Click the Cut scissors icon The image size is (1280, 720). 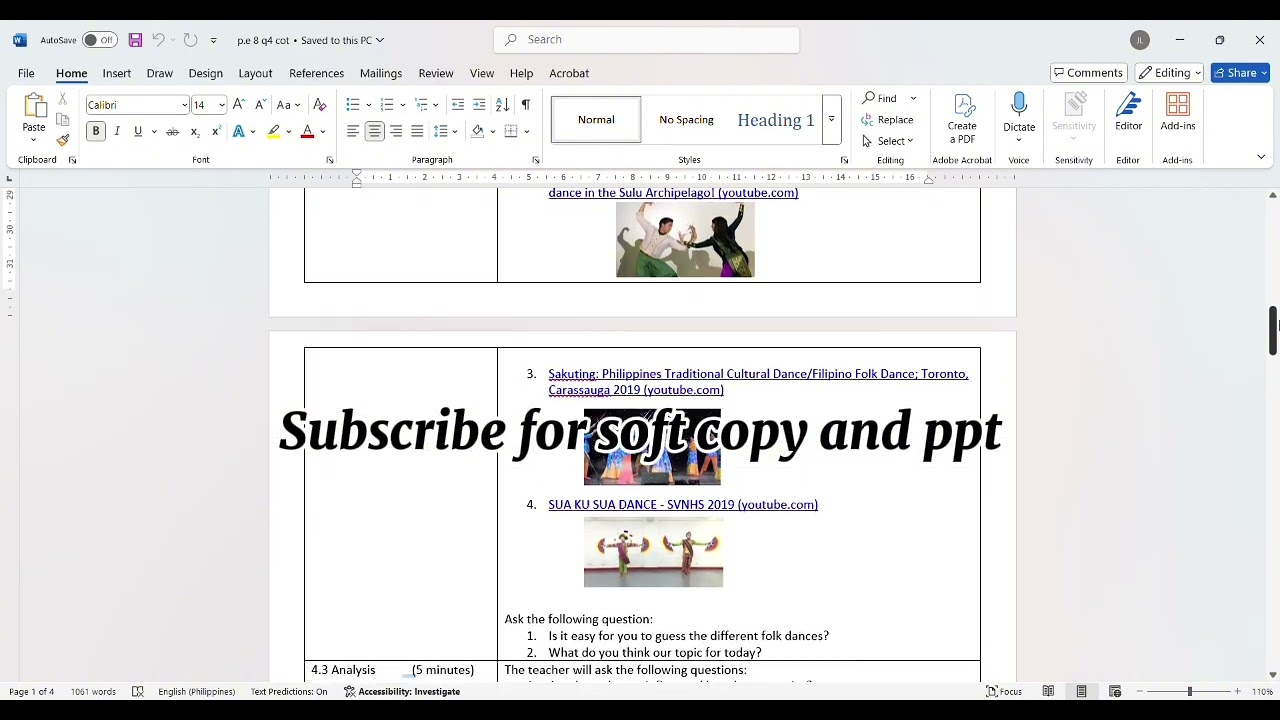(62, 99)
